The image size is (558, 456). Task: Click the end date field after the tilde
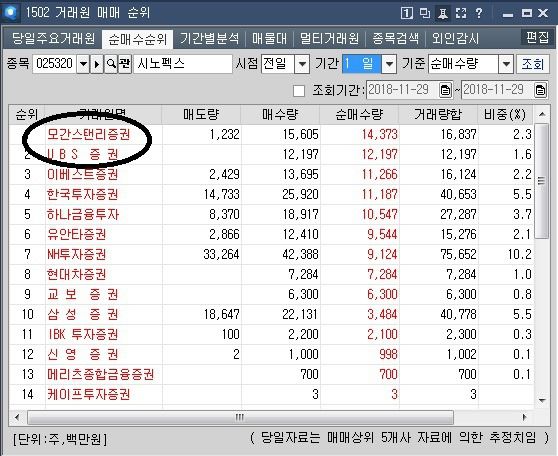click(x=498, y=90)
